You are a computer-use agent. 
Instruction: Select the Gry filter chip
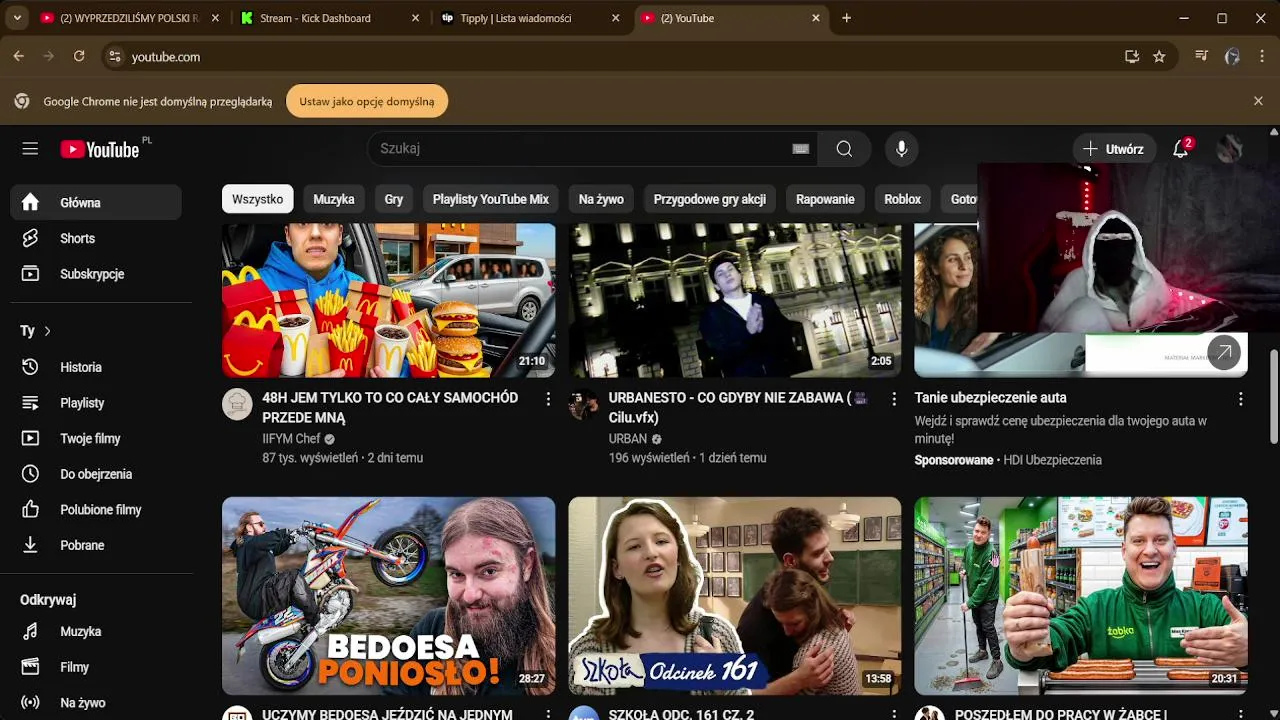[x=394, y=199]
